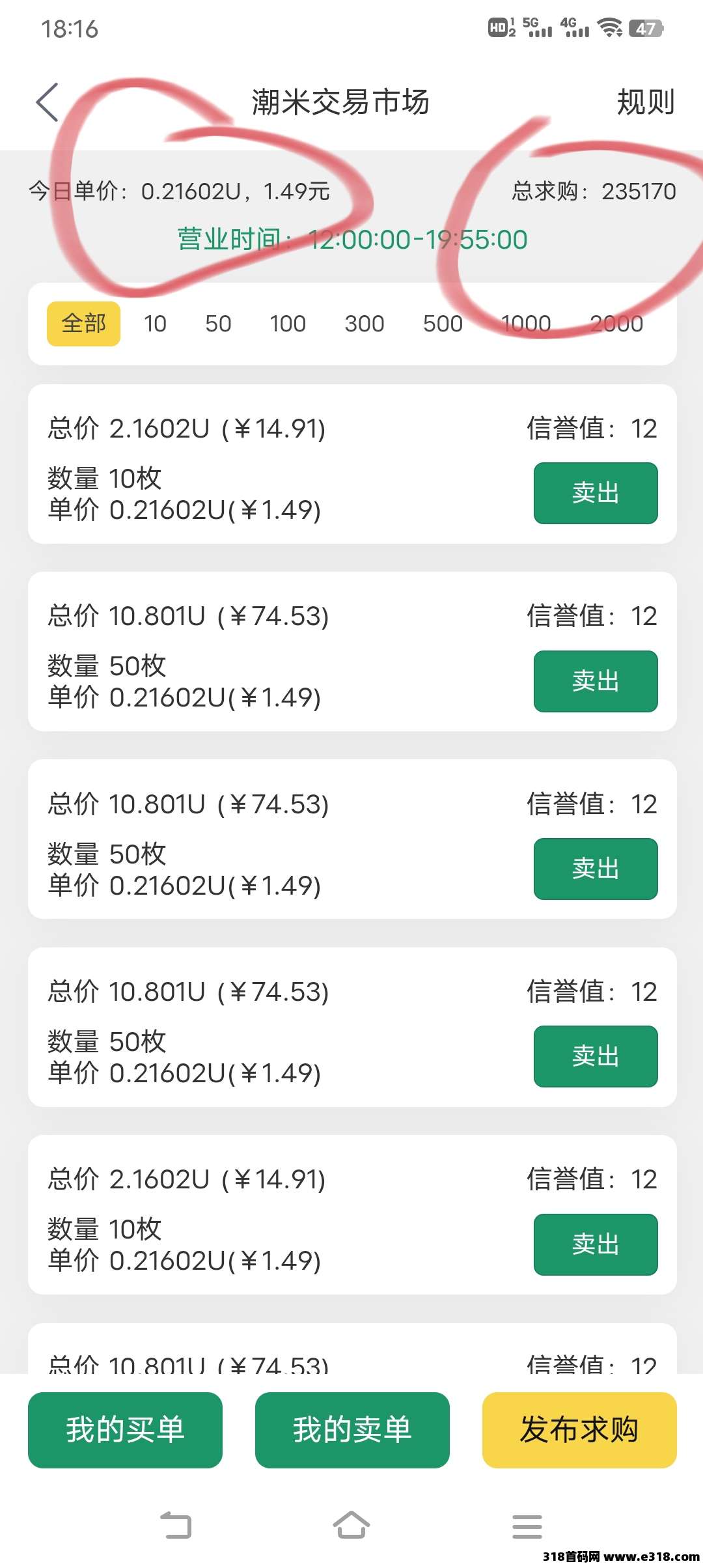Tap the Wi-Fi icon in status bar
This screenshot has height=1568, width=703.
609,27
